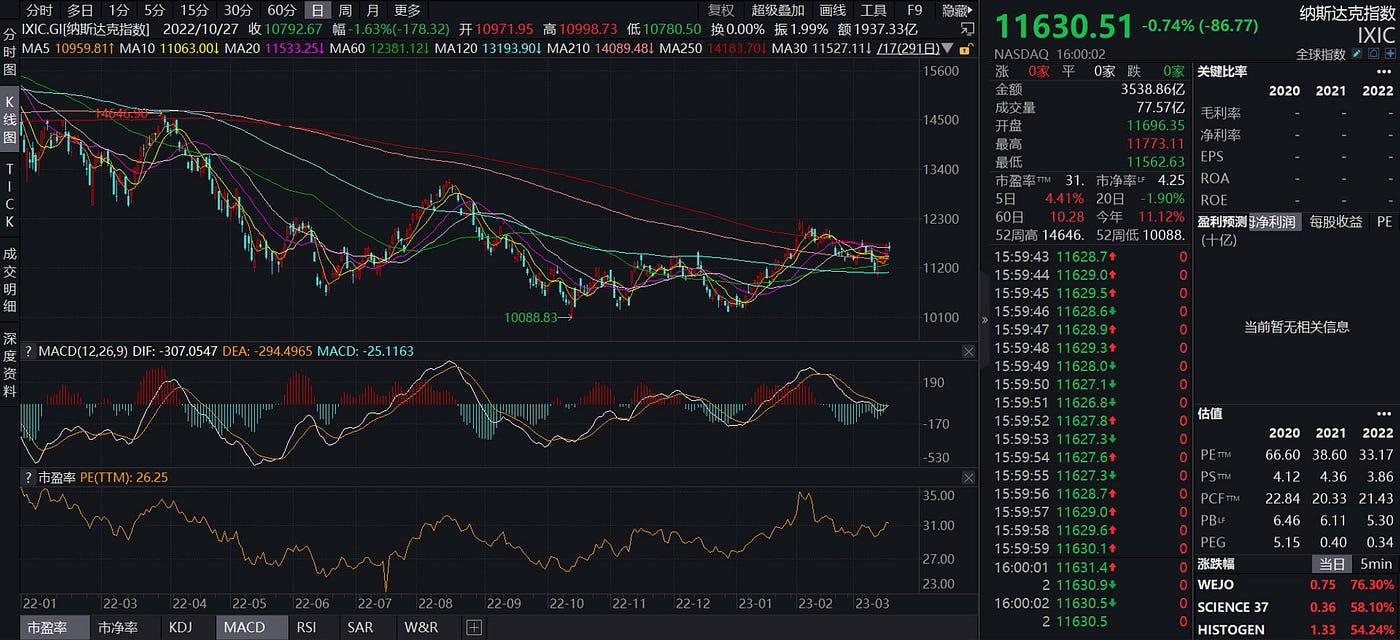Select the PE forecast tab
Viewport: 1400px width, 640px height.
[x=1384, y=221]
